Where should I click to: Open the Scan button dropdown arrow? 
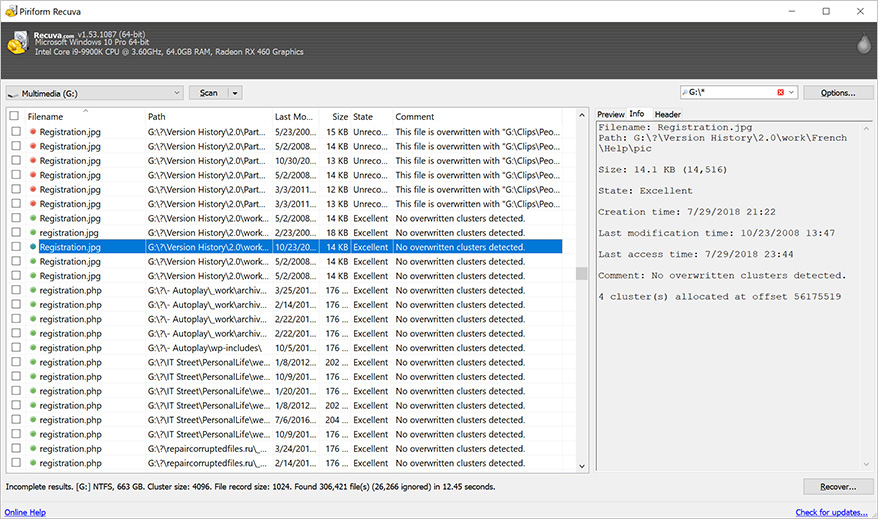(235, 93)
